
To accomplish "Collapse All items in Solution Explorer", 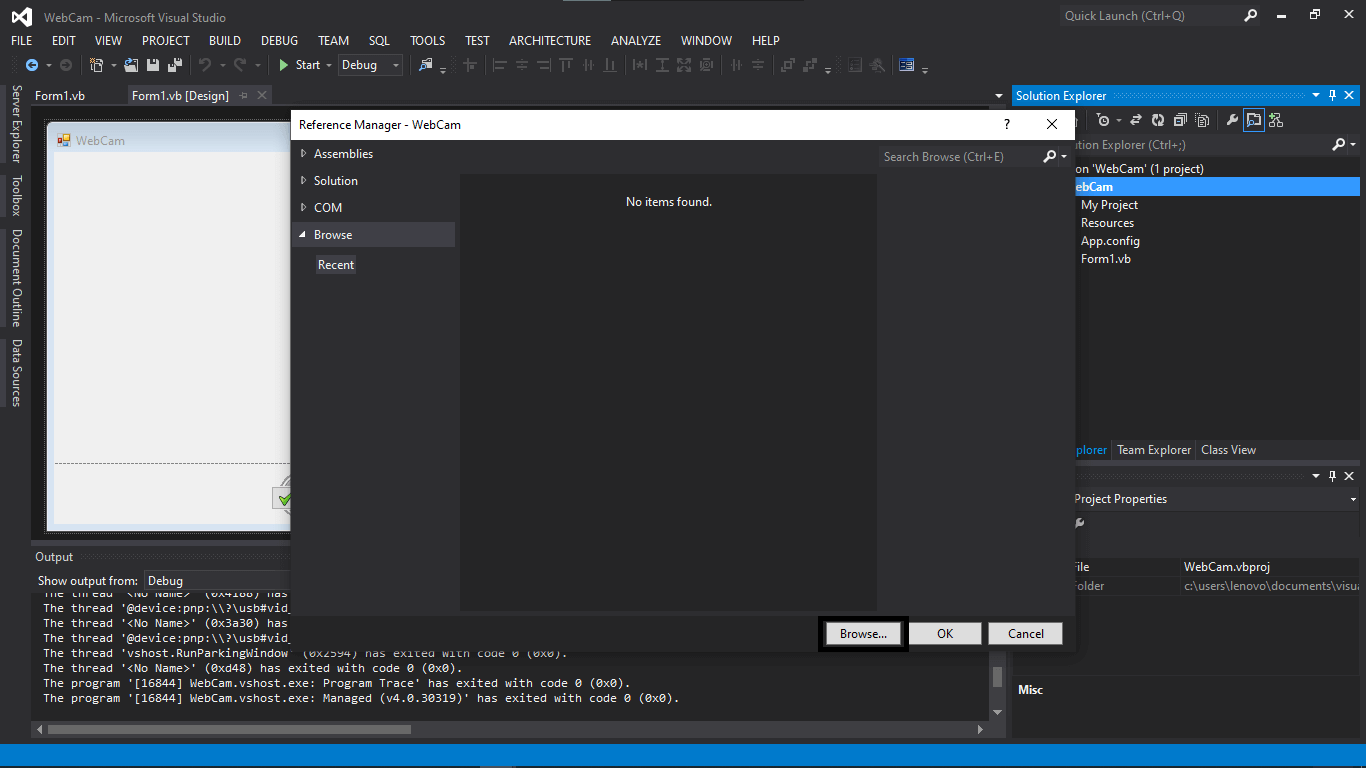I will point(1180,120).
